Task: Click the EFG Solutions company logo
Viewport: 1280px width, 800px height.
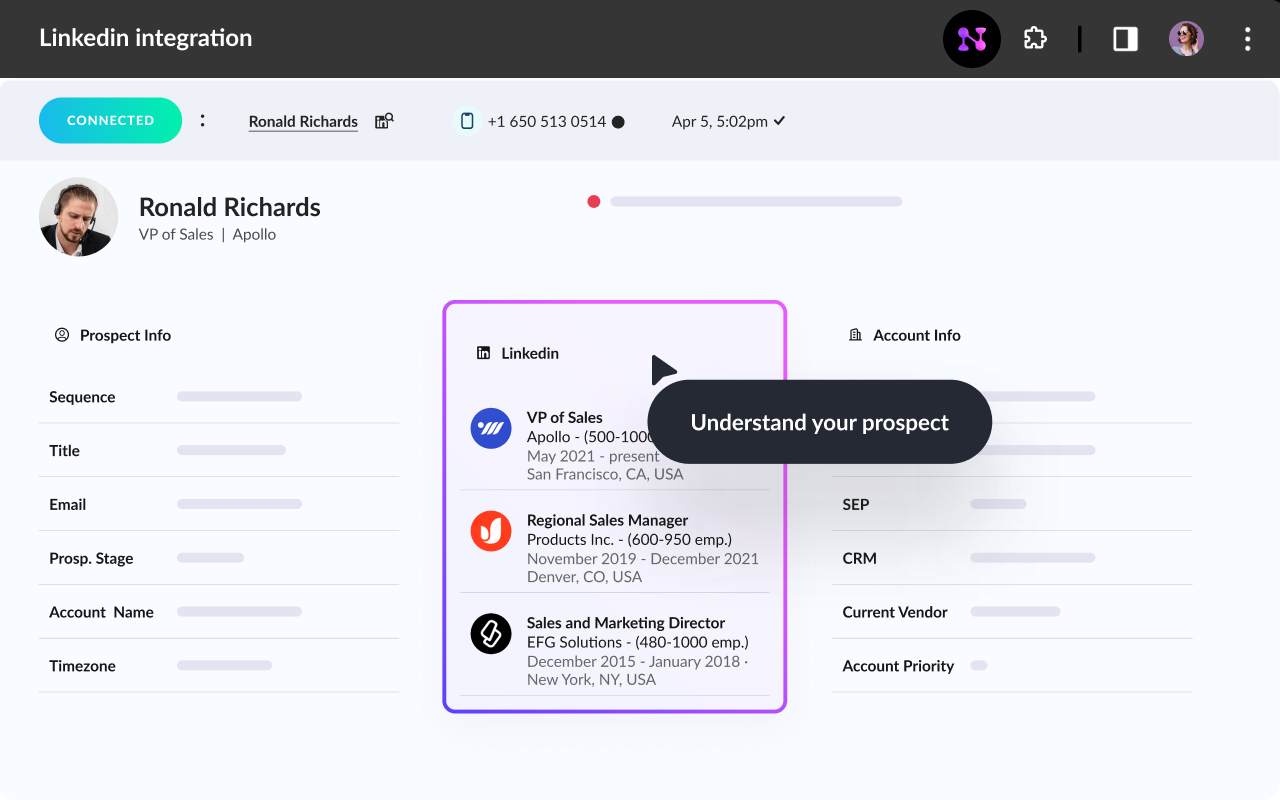Action: [491, 634]
